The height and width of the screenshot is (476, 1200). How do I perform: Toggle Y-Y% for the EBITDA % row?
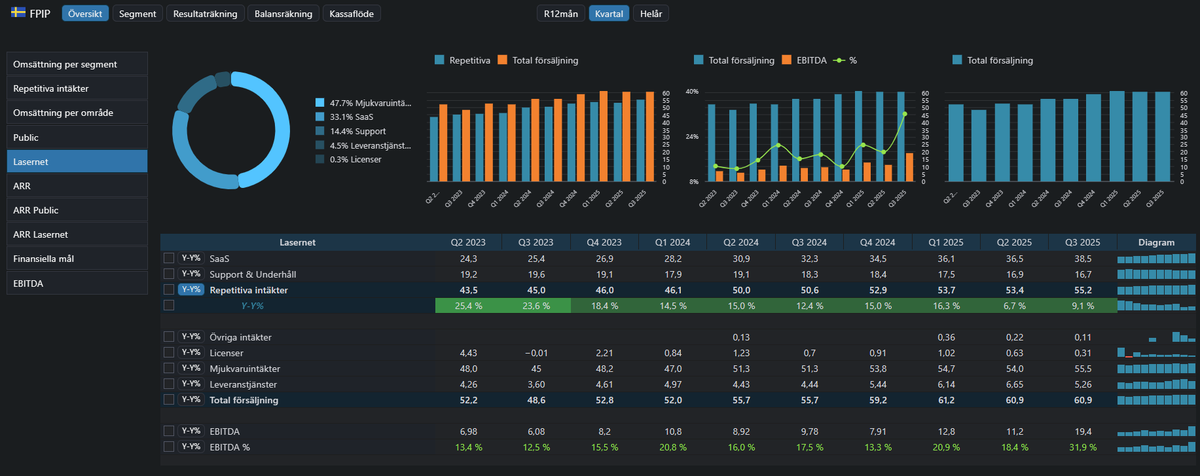click(191, 446)
